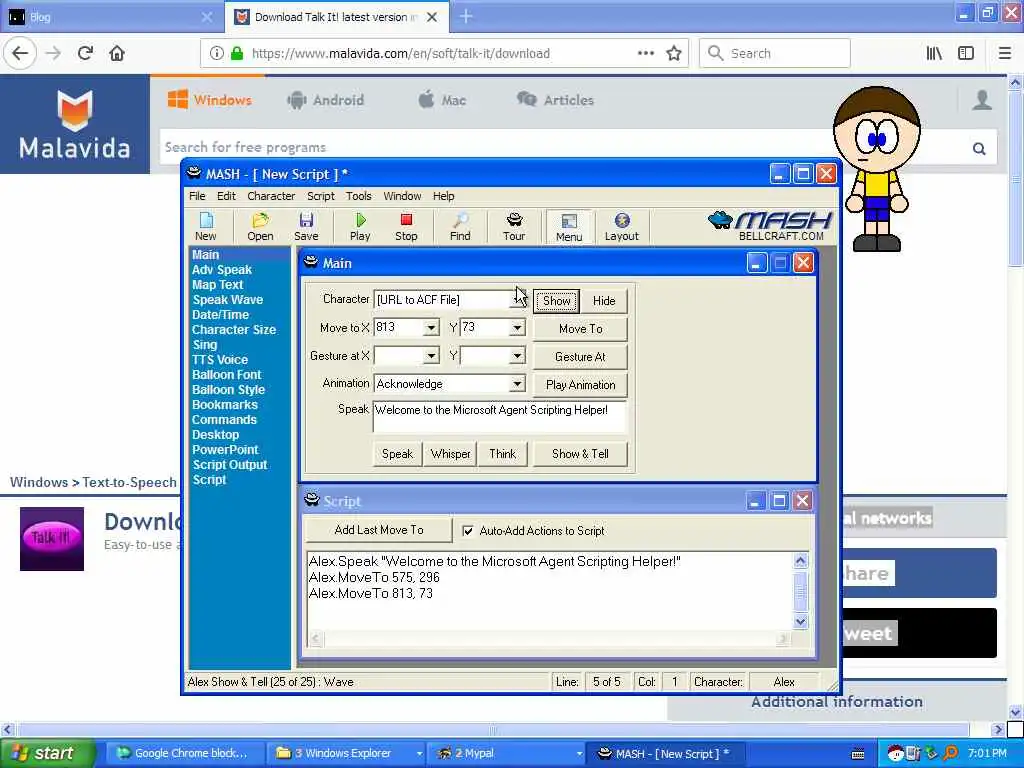This screenshot has width=1024, height=768.
Task: Click the Malavida user account icon
Action: tap(982, 100)
